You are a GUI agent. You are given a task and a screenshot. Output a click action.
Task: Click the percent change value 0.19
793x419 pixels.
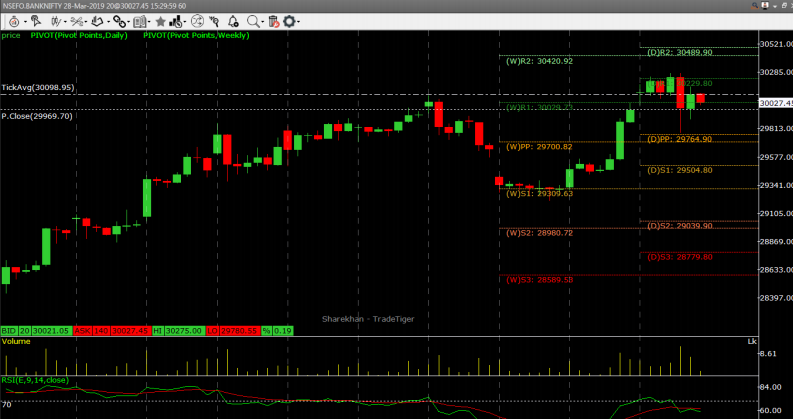coord(284,331)
